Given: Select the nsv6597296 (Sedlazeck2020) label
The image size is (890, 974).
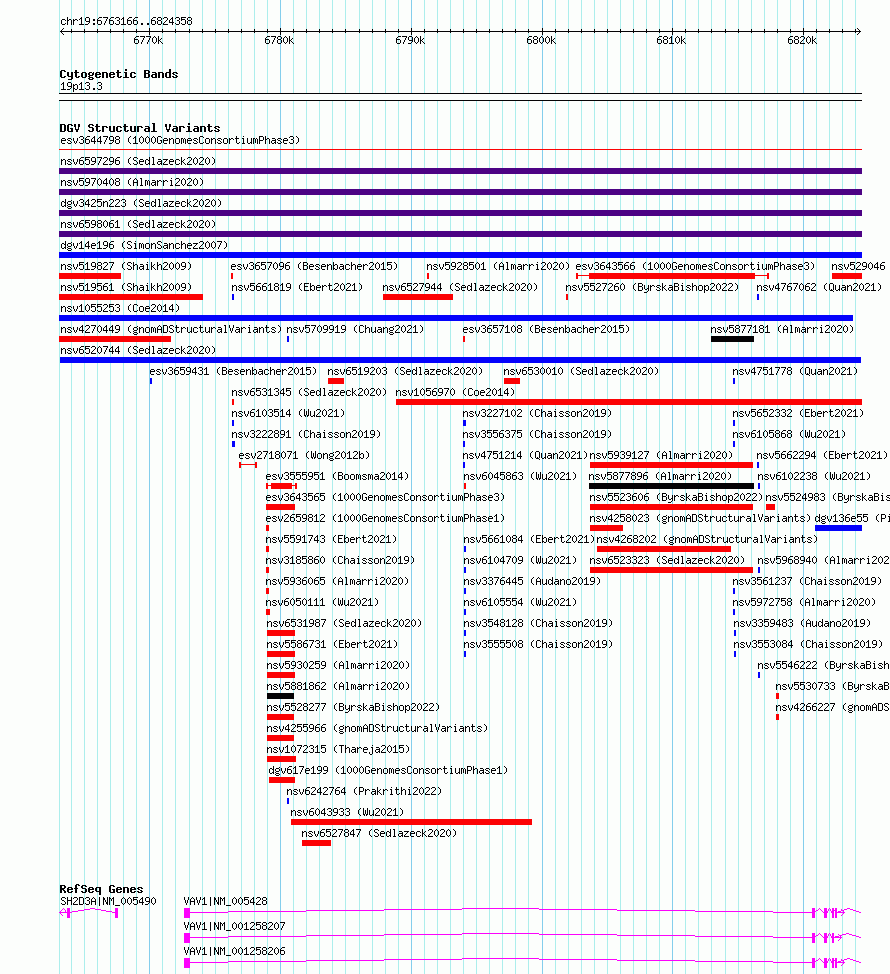Looking at the screenshot, I should (x=138, y=162).
